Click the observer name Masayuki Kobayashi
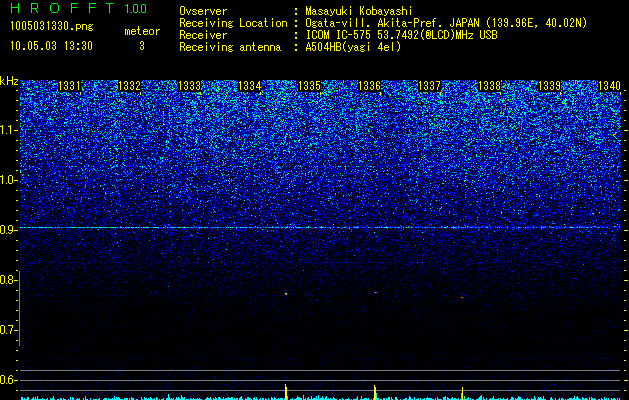This screenshot has width=629, height=400. [359, 11]
